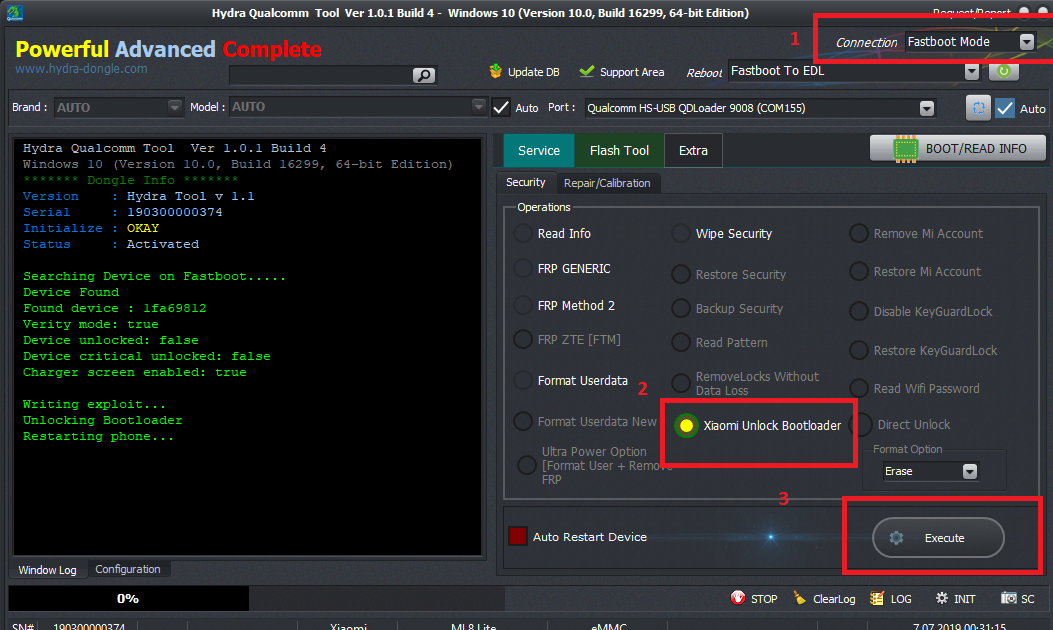The image size is (1053, 630).
Task: Select the Direct Unlock radio option
Action: tap(860, 424)
